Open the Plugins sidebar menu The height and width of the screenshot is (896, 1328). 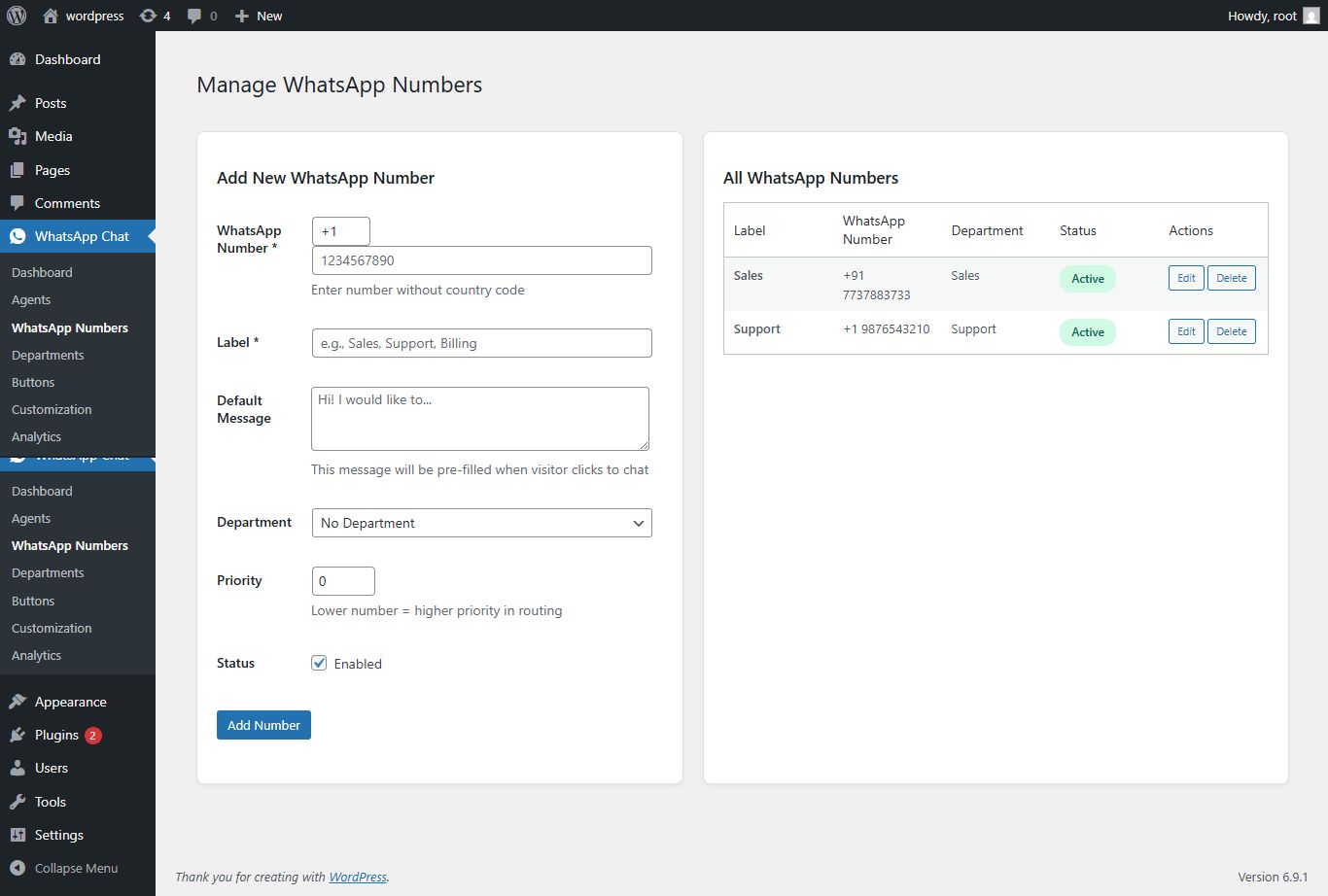tap(56, 735)
